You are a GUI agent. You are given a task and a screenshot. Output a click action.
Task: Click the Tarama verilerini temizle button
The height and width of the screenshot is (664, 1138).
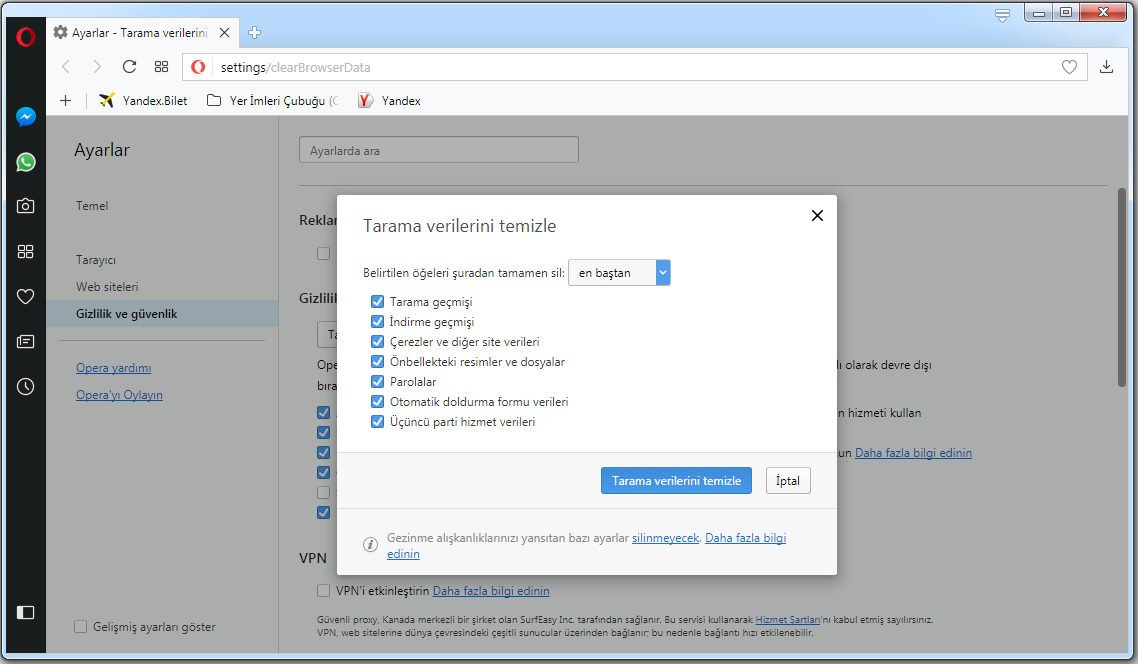pos(676,481)
